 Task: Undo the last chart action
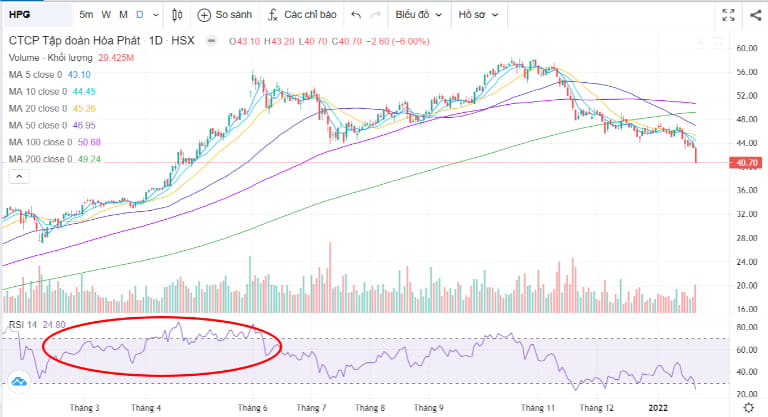tap(356, 15)
